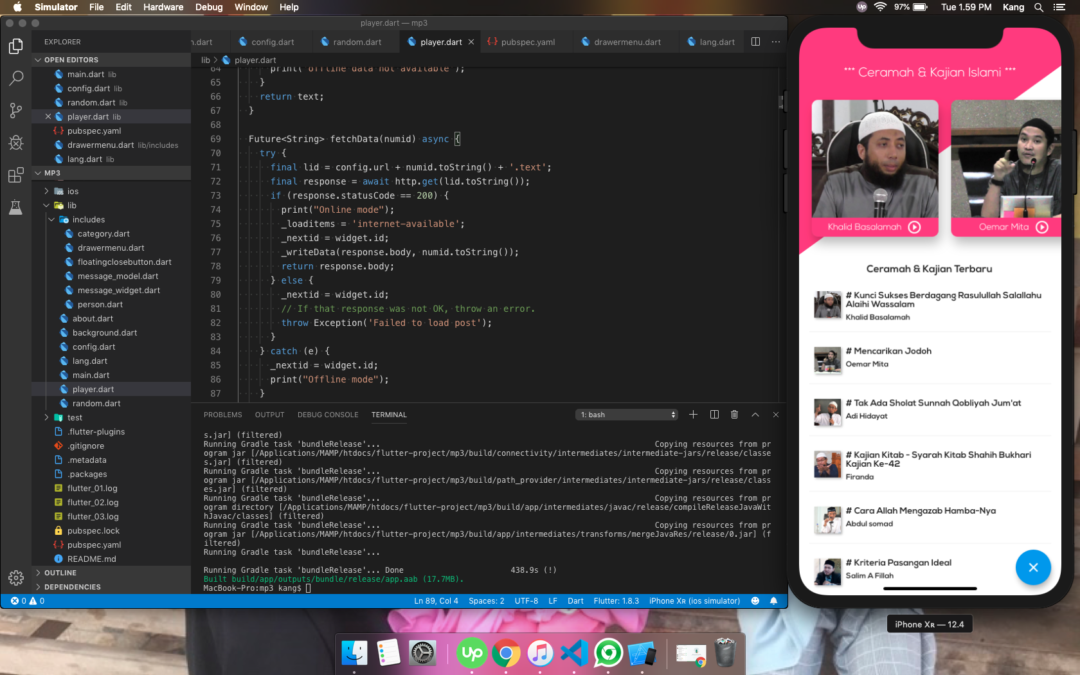Change indentation via Spaces: 2
The image size is (1080, 675).
486,601
